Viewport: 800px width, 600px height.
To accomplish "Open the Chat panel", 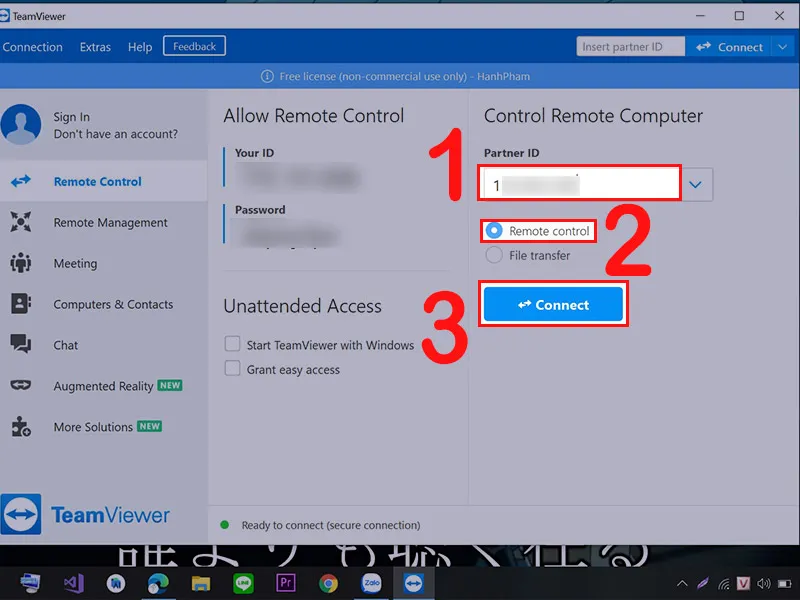I will [64, 345].
